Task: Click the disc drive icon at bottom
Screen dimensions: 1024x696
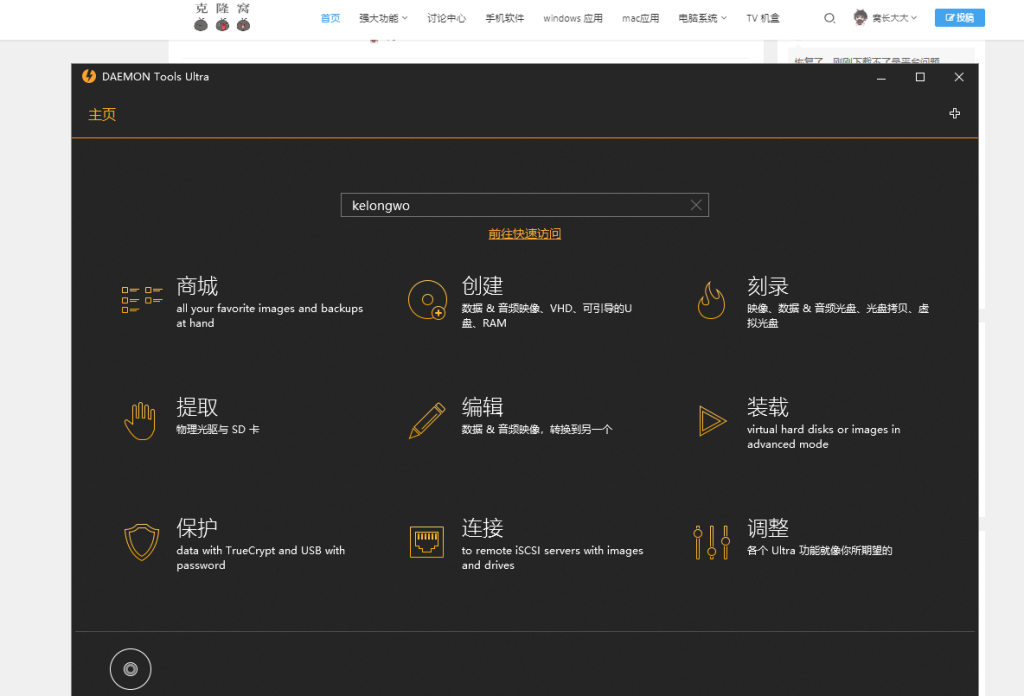Action: (131, 669)
